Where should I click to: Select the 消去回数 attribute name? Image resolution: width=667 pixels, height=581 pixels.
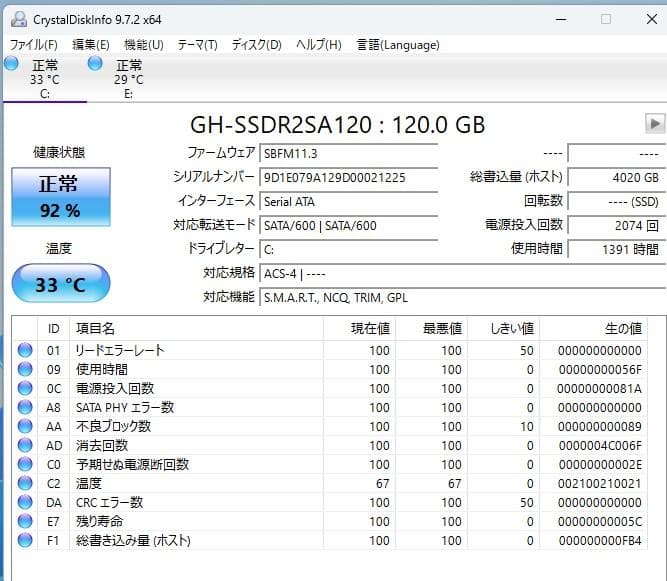tap(102, 445)
